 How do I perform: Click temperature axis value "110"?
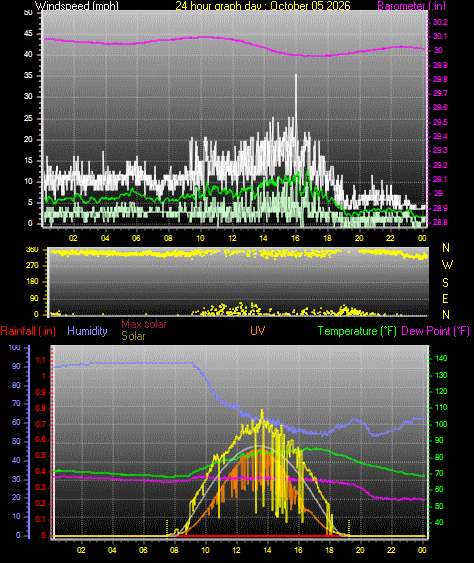point(441,408)
